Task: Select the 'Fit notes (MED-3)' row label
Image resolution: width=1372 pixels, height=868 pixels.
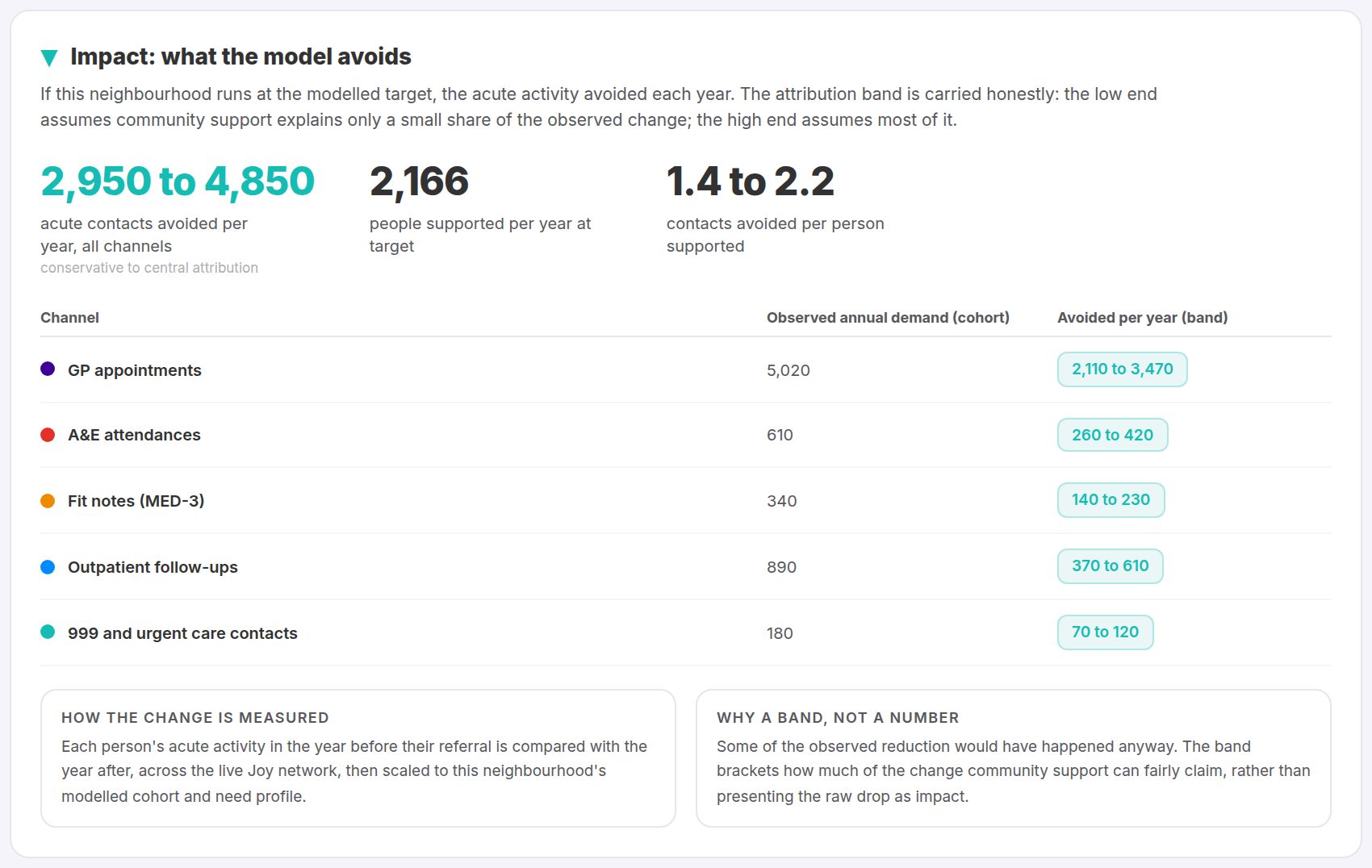Action: point(136,501)
